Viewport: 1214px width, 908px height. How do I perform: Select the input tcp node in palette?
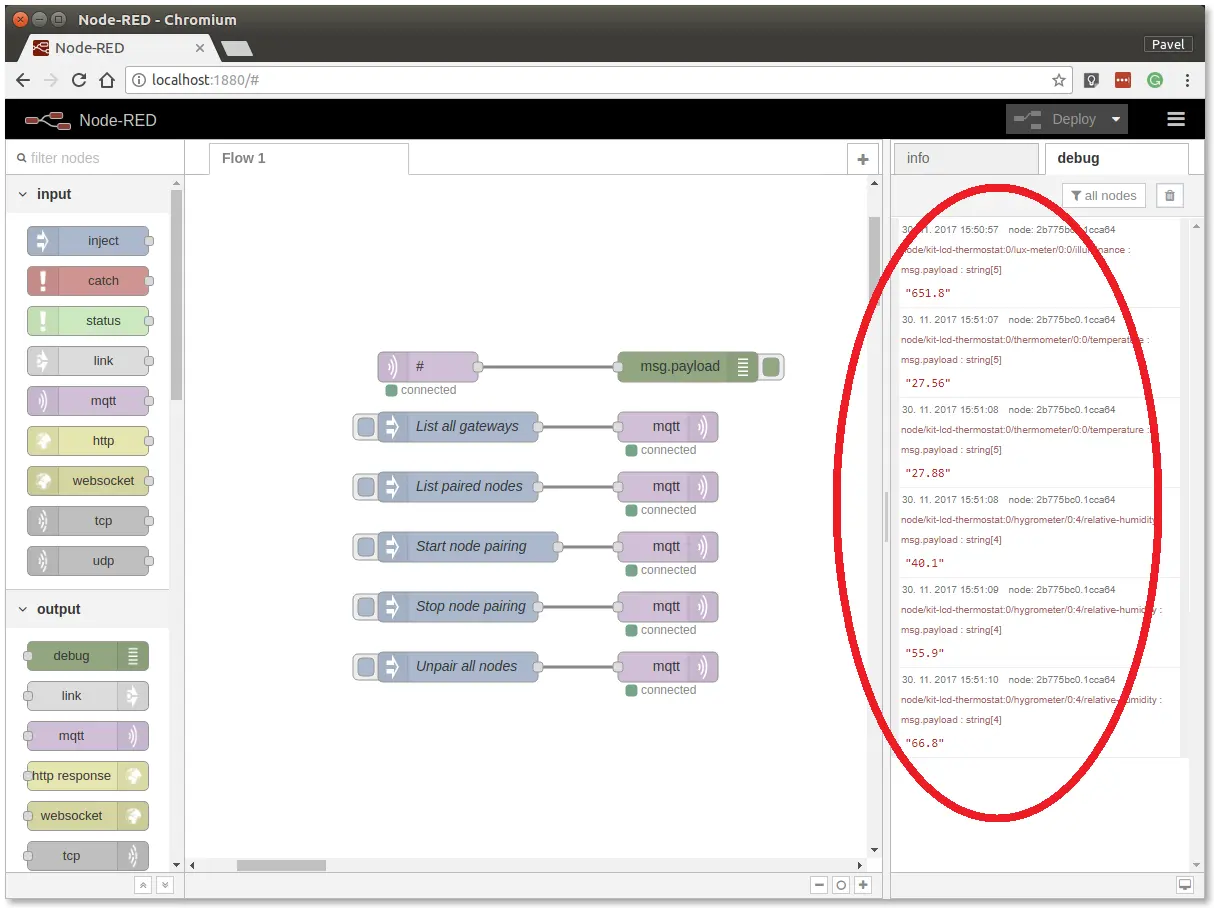(88, 521)
